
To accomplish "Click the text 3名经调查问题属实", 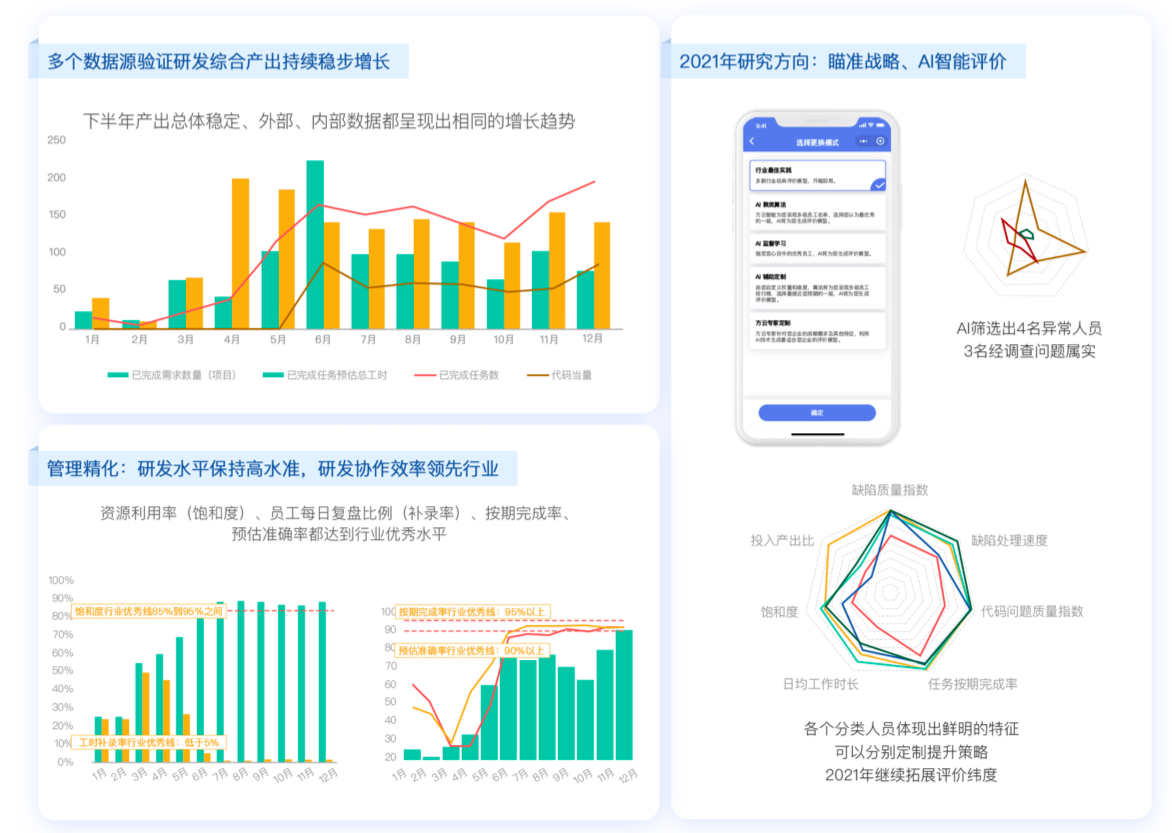I will tap(1028, 351).
